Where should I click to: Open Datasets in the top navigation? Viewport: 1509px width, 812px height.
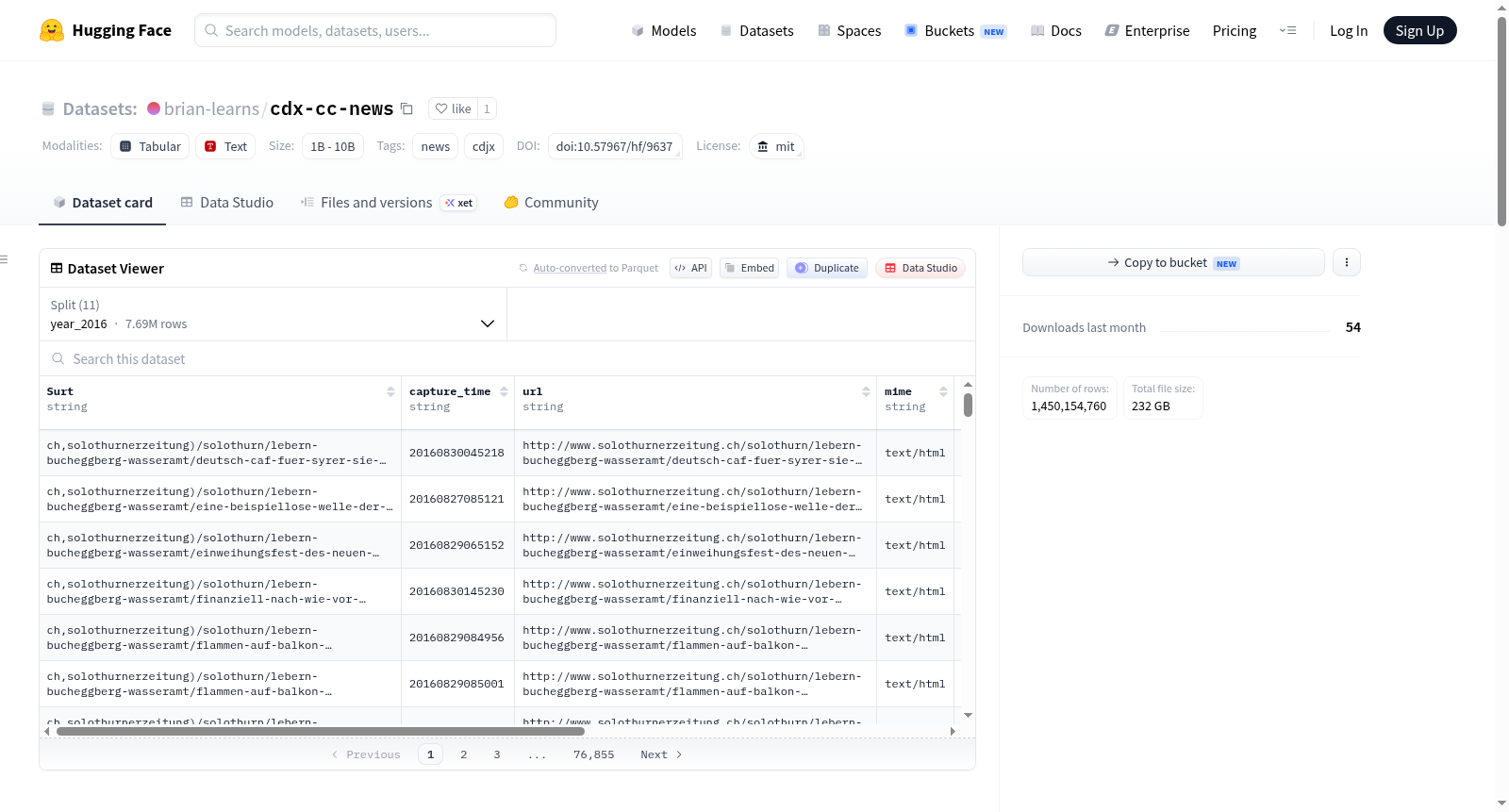(x=756, y=30)
